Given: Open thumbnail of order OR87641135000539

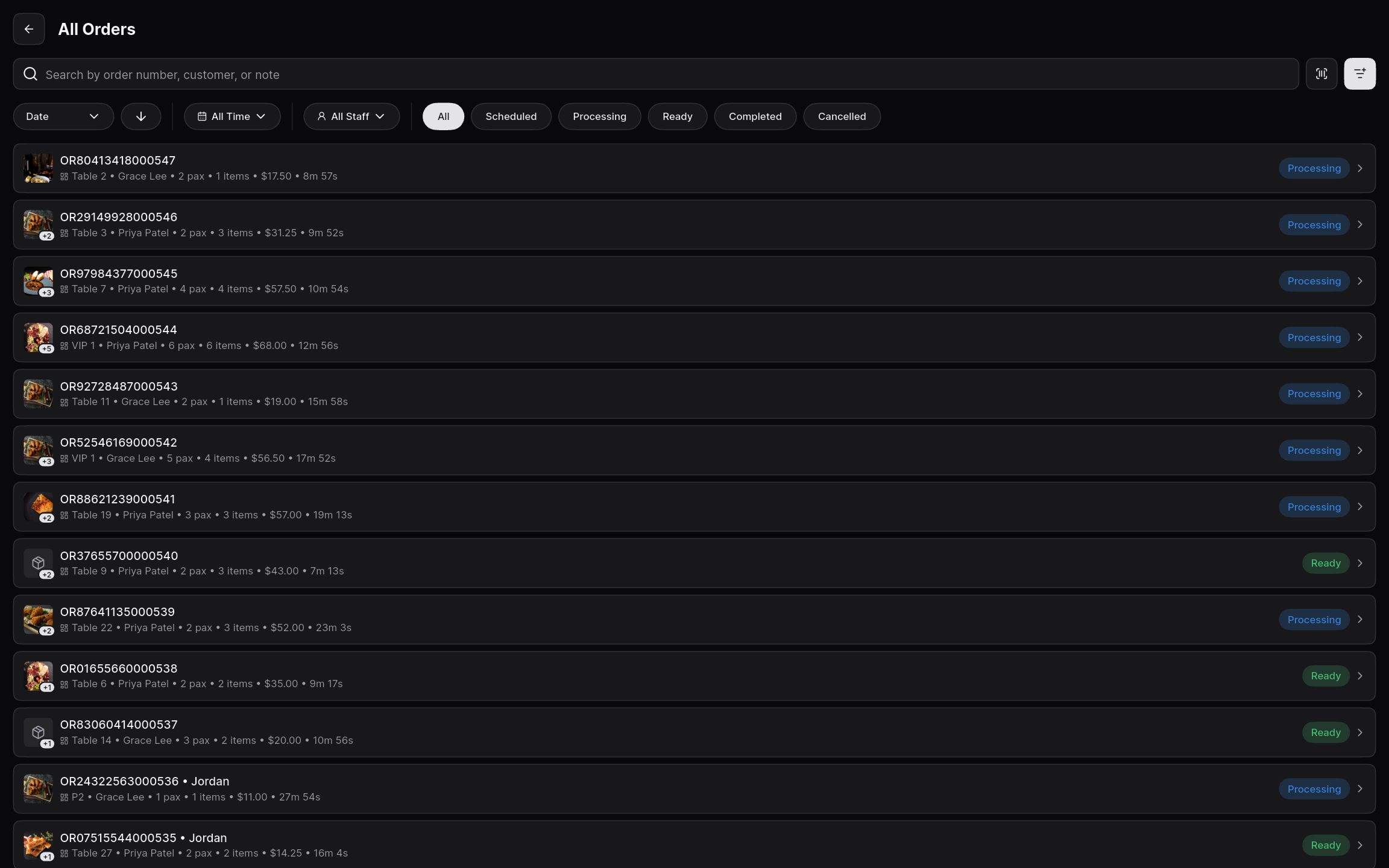Looking at the screenshot, I should pos(38,620).
